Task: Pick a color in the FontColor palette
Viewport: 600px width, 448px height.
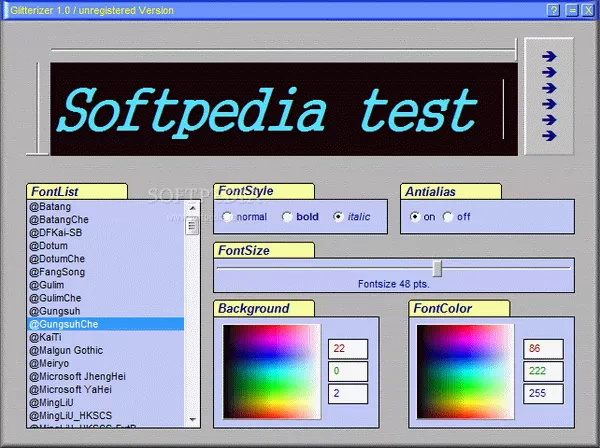Action: tap(465, 371)
